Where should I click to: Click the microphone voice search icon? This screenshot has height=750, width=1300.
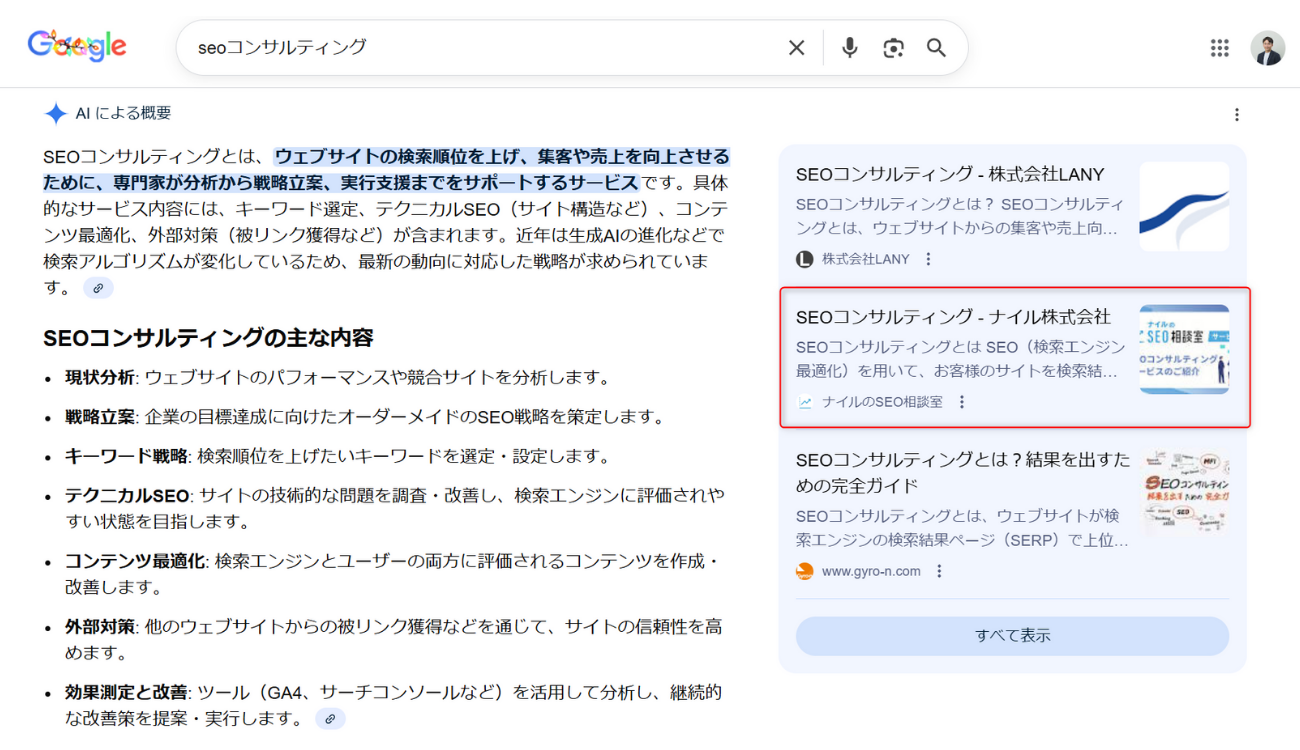point(848,47)
